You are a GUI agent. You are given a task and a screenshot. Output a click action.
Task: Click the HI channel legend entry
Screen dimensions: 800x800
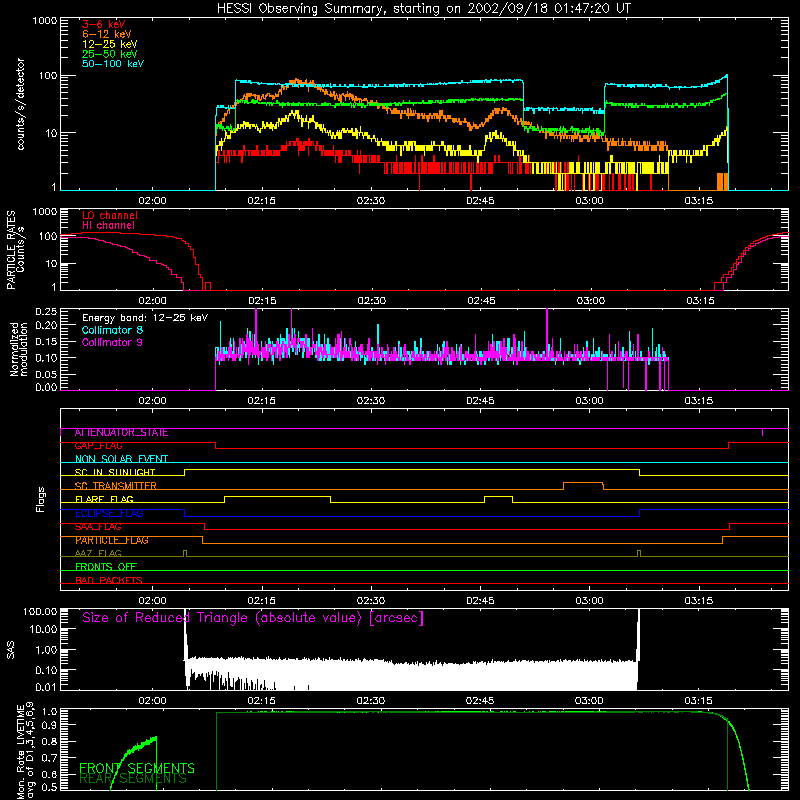tap(108, 225)
